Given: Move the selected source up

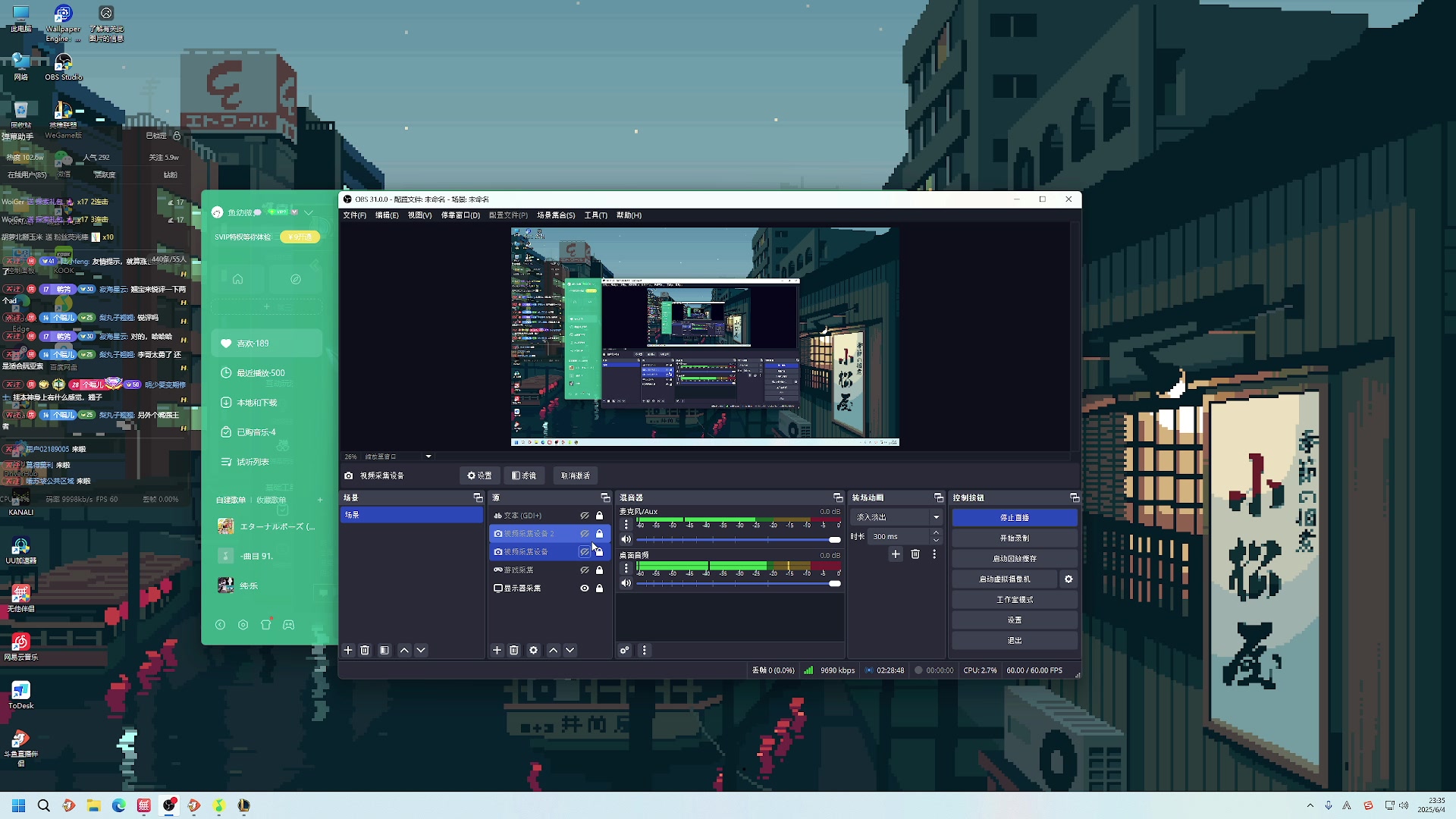Looking at the screenshot, I should (x=553, y=650).
